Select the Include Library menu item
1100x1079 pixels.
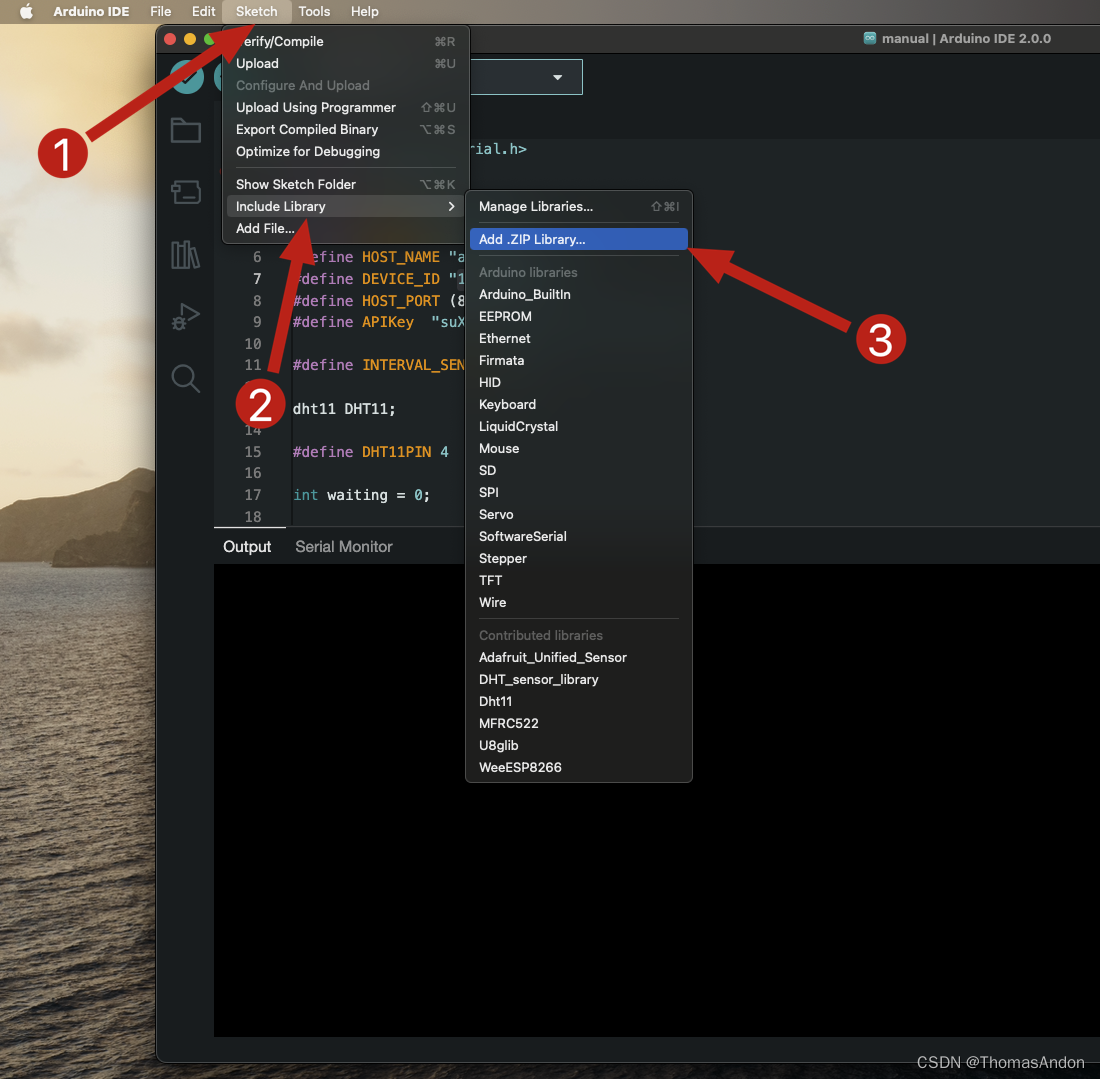click(x=345, y=206)
